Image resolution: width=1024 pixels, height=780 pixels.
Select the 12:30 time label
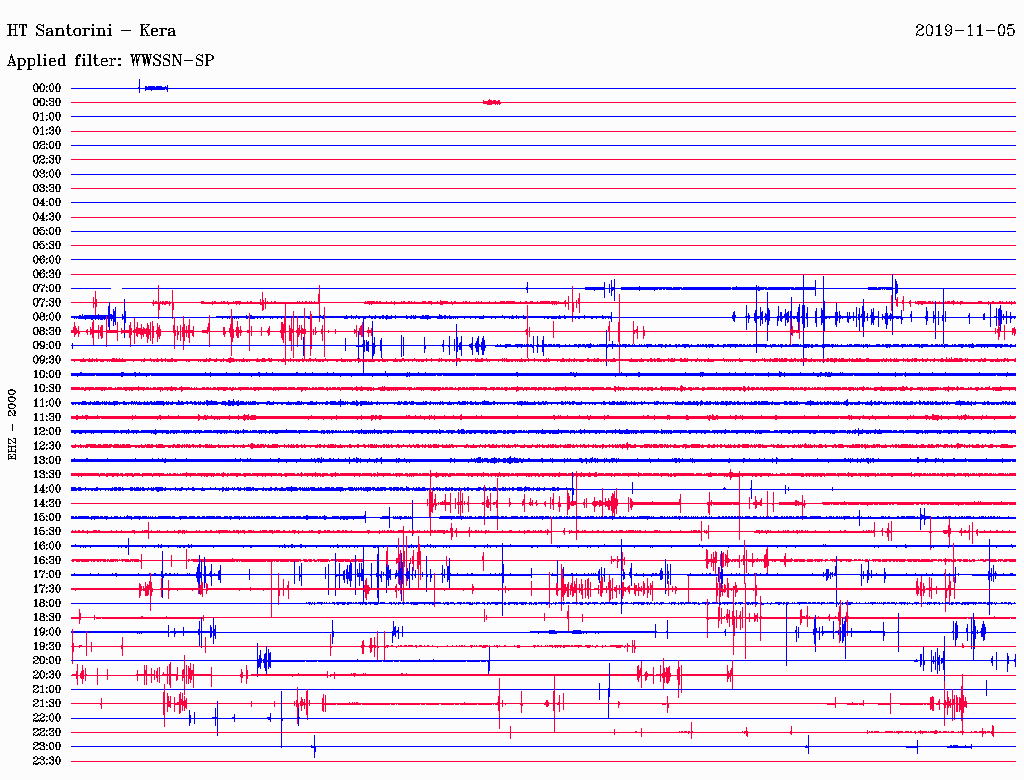click(x=46, y=446)
